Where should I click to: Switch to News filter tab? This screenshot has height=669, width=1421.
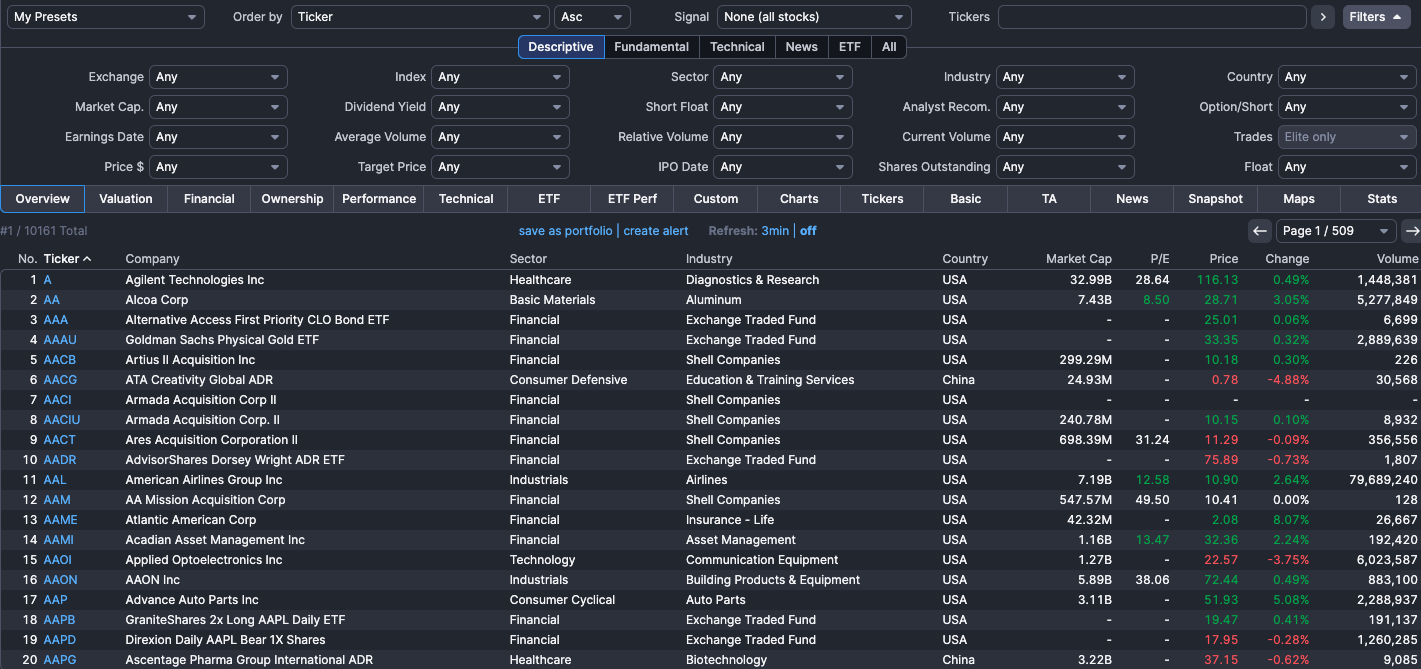tap(801, 47)
